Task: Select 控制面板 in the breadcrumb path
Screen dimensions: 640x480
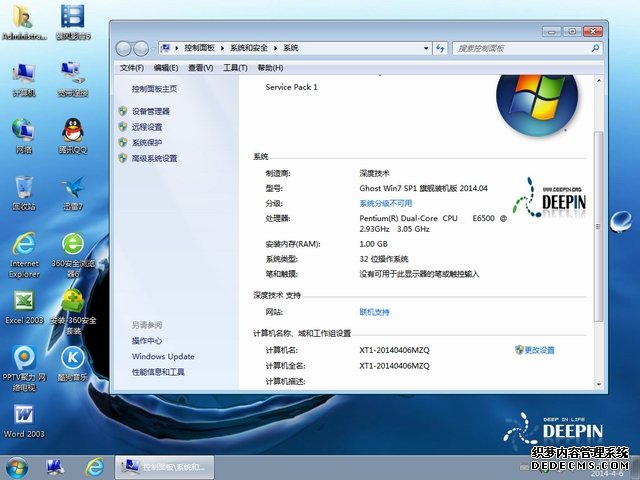Action: pyautogui.click(x=200, y=48)
